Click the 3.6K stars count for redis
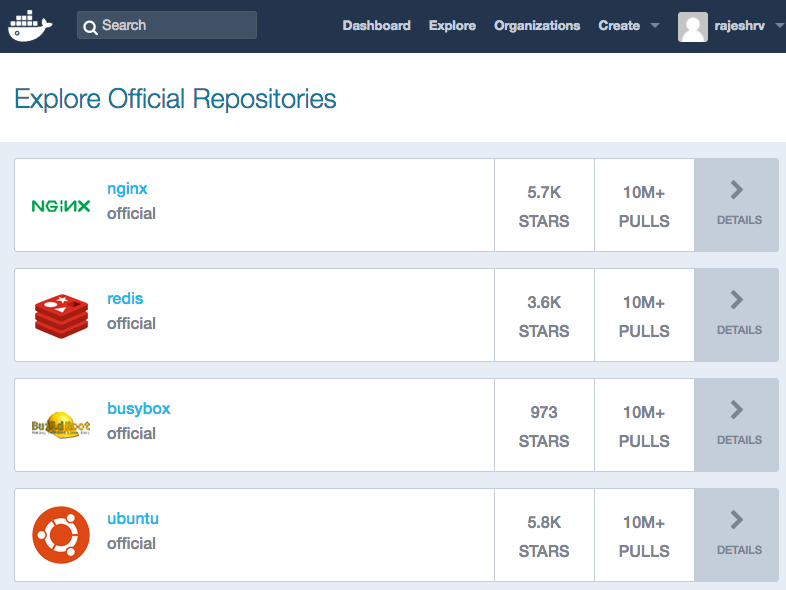This screenshot has height=590, width=786. coord(544,302)
